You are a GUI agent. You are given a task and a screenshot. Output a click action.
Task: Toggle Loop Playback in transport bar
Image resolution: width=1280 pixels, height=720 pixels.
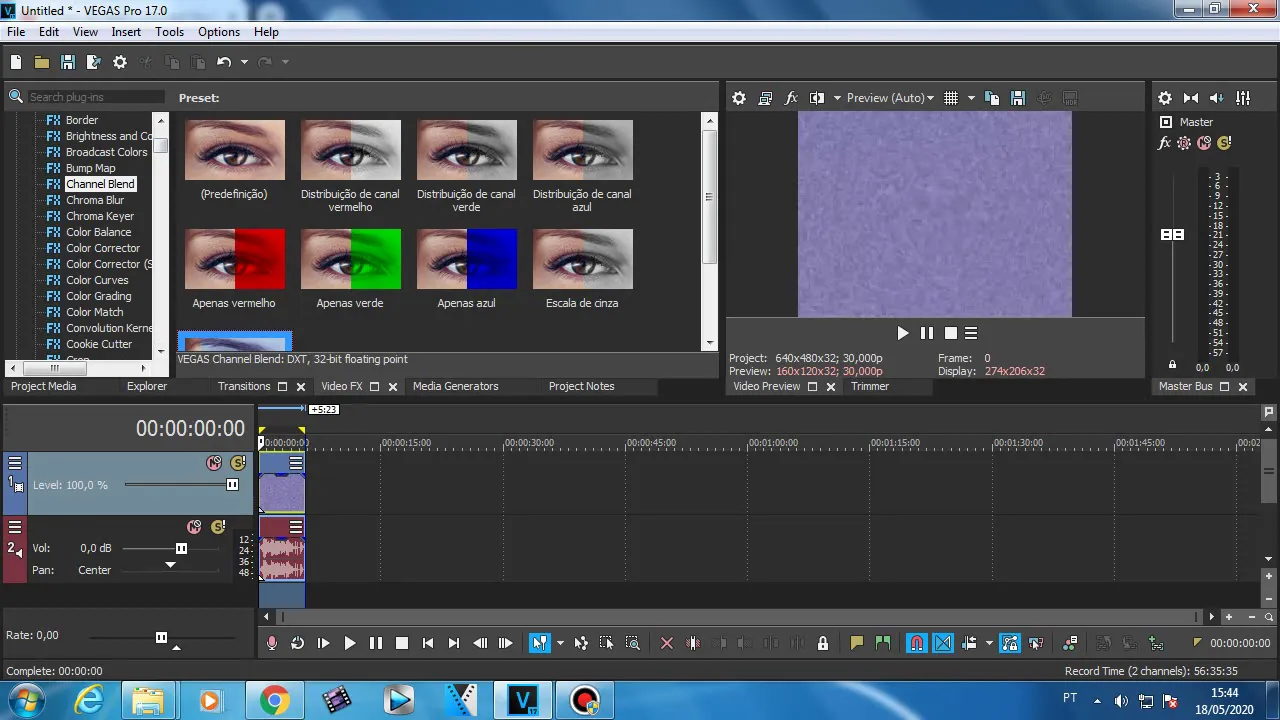297,643
